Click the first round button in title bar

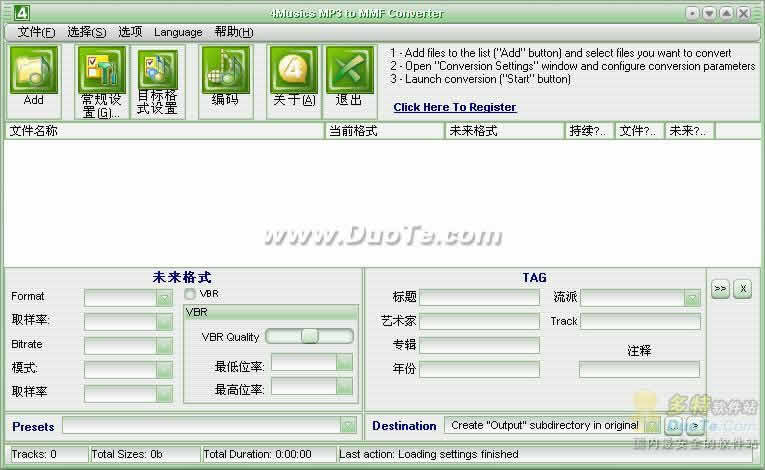click(692, 13)
